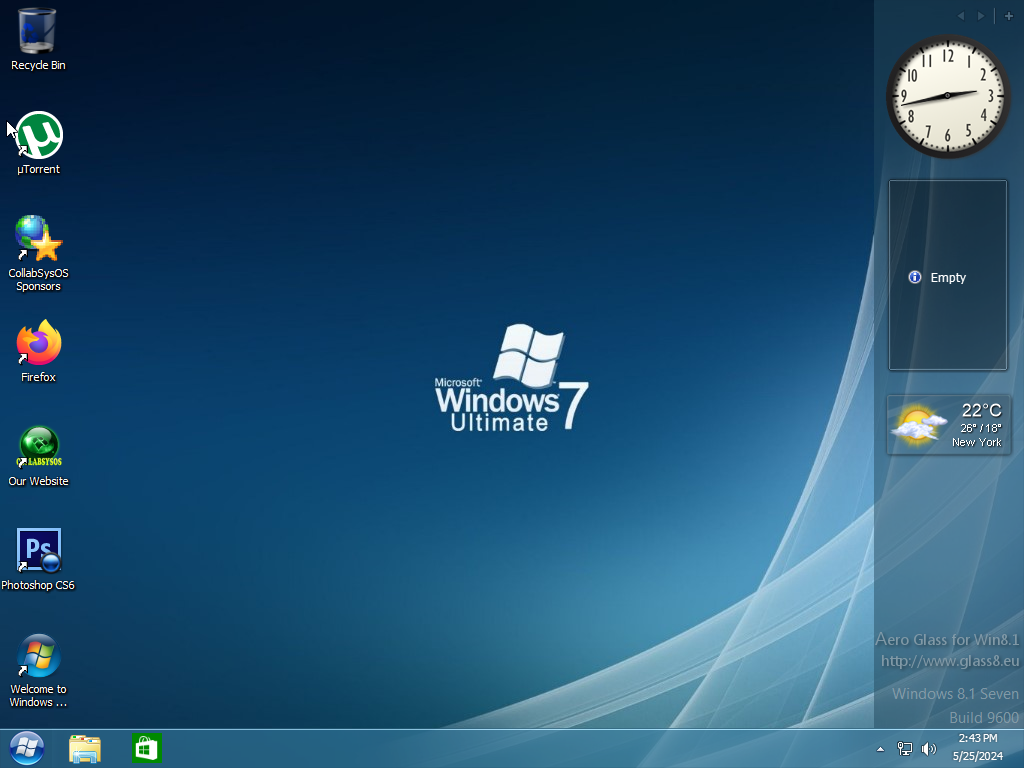Click the Empty gadget panel
The width and height of the screenshot is (1024, 768).
[947, 276]
